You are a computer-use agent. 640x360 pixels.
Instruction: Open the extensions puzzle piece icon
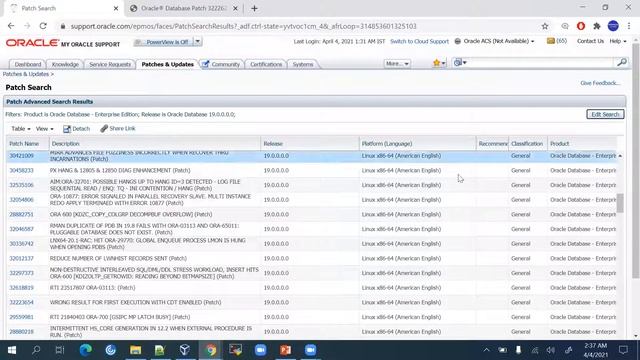pyautogui.click(x=597, y=26)
